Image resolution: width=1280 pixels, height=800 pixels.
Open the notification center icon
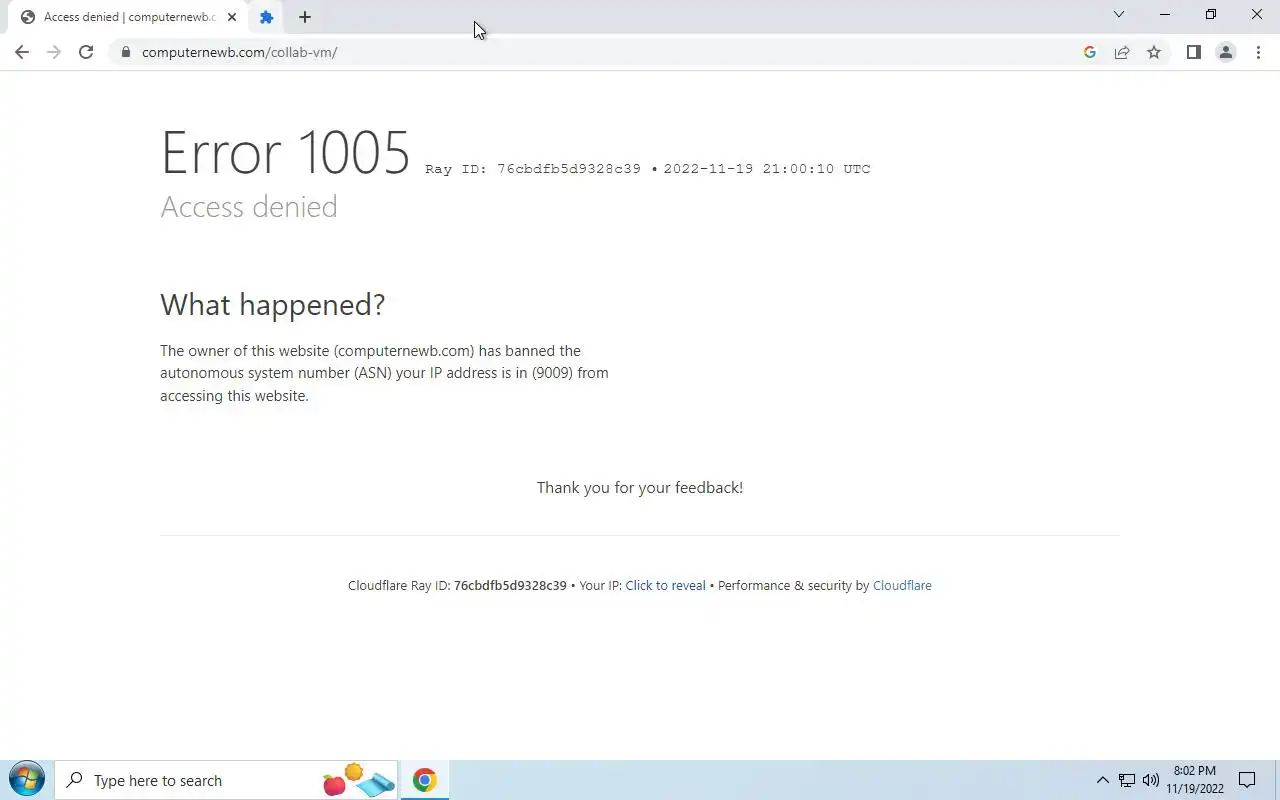pyautogui.click(x=1247, y=780)
